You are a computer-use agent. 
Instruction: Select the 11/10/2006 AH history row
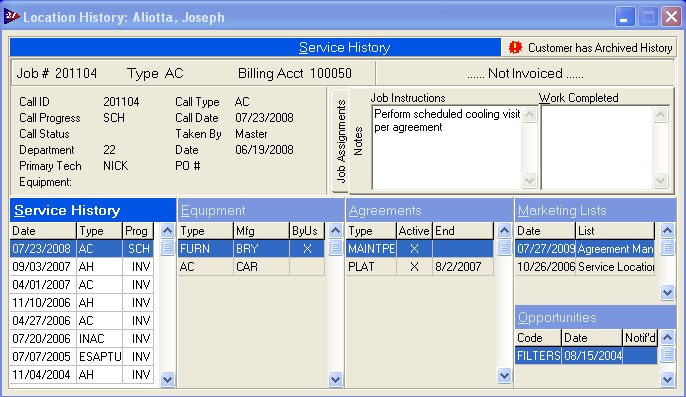tap(81, 302)
